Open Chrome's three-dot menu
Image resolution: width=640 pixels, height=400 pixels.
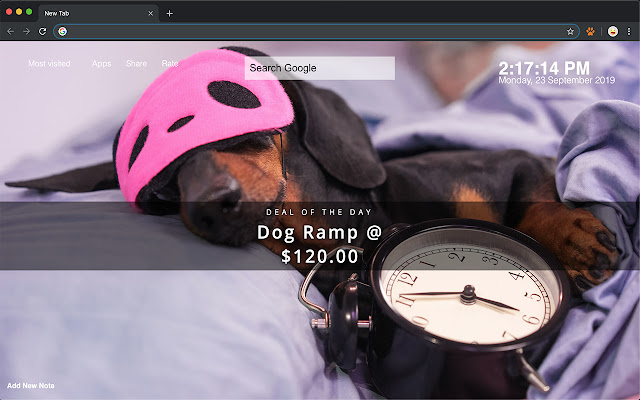[x=629, y=31]
